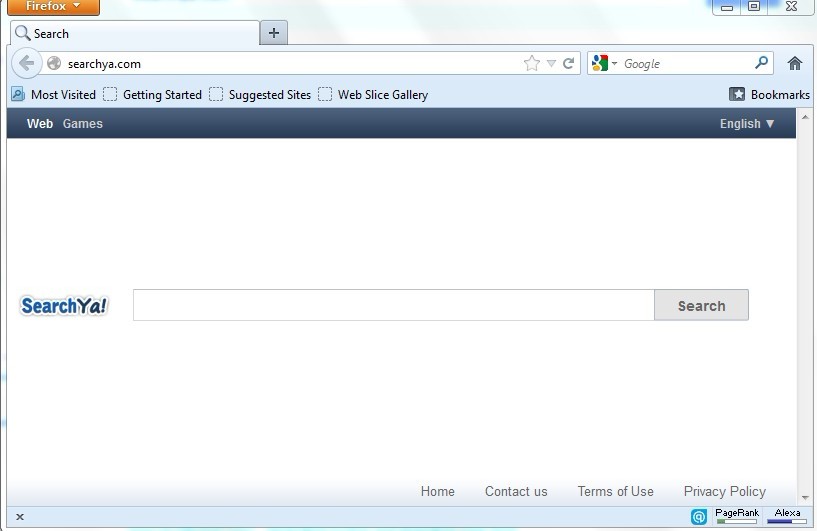Open the Suggested Sites bookmark
This screenshot has width=817, height=531.
coord(260,94)
